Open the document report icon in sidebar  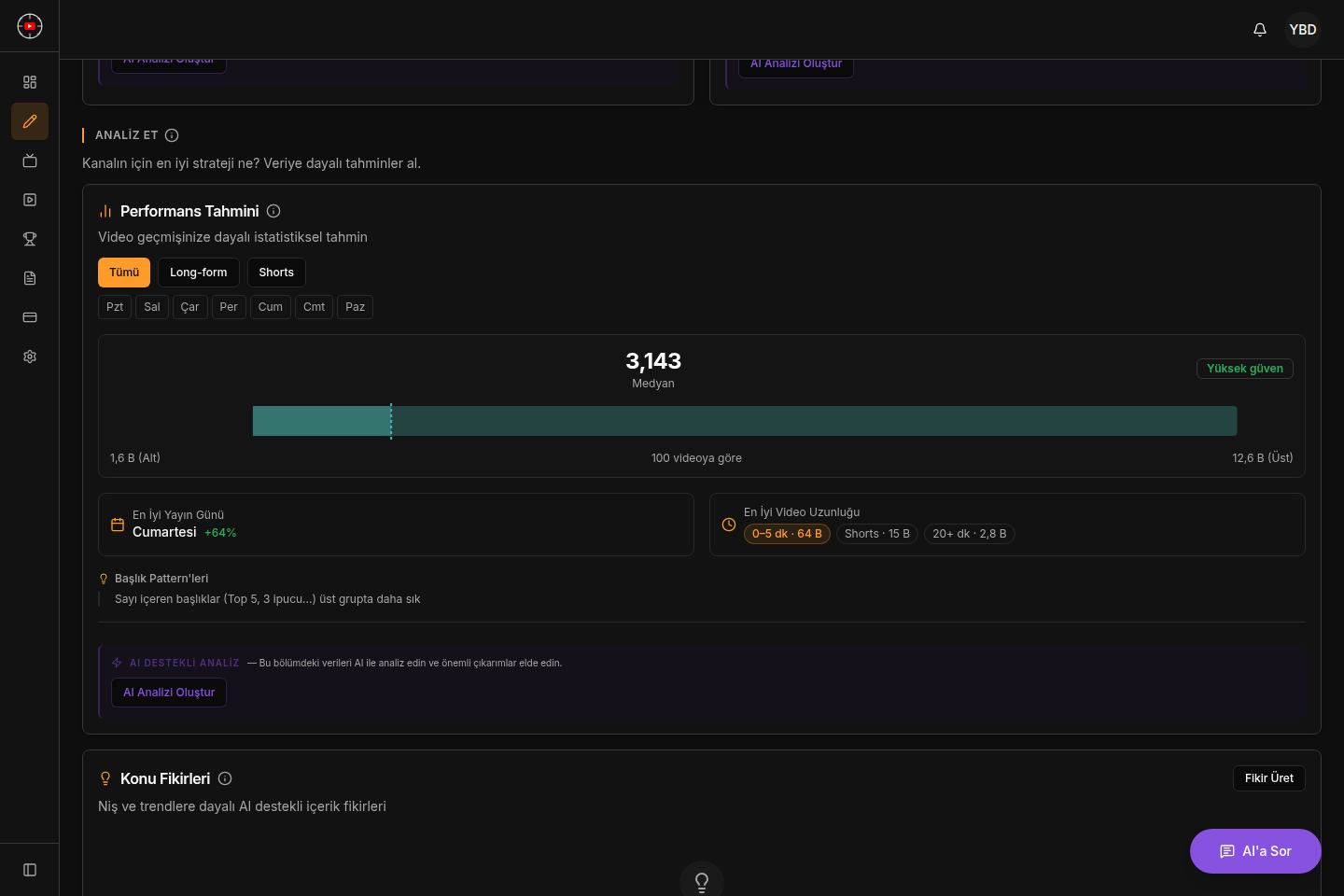[x=30, y=278]
